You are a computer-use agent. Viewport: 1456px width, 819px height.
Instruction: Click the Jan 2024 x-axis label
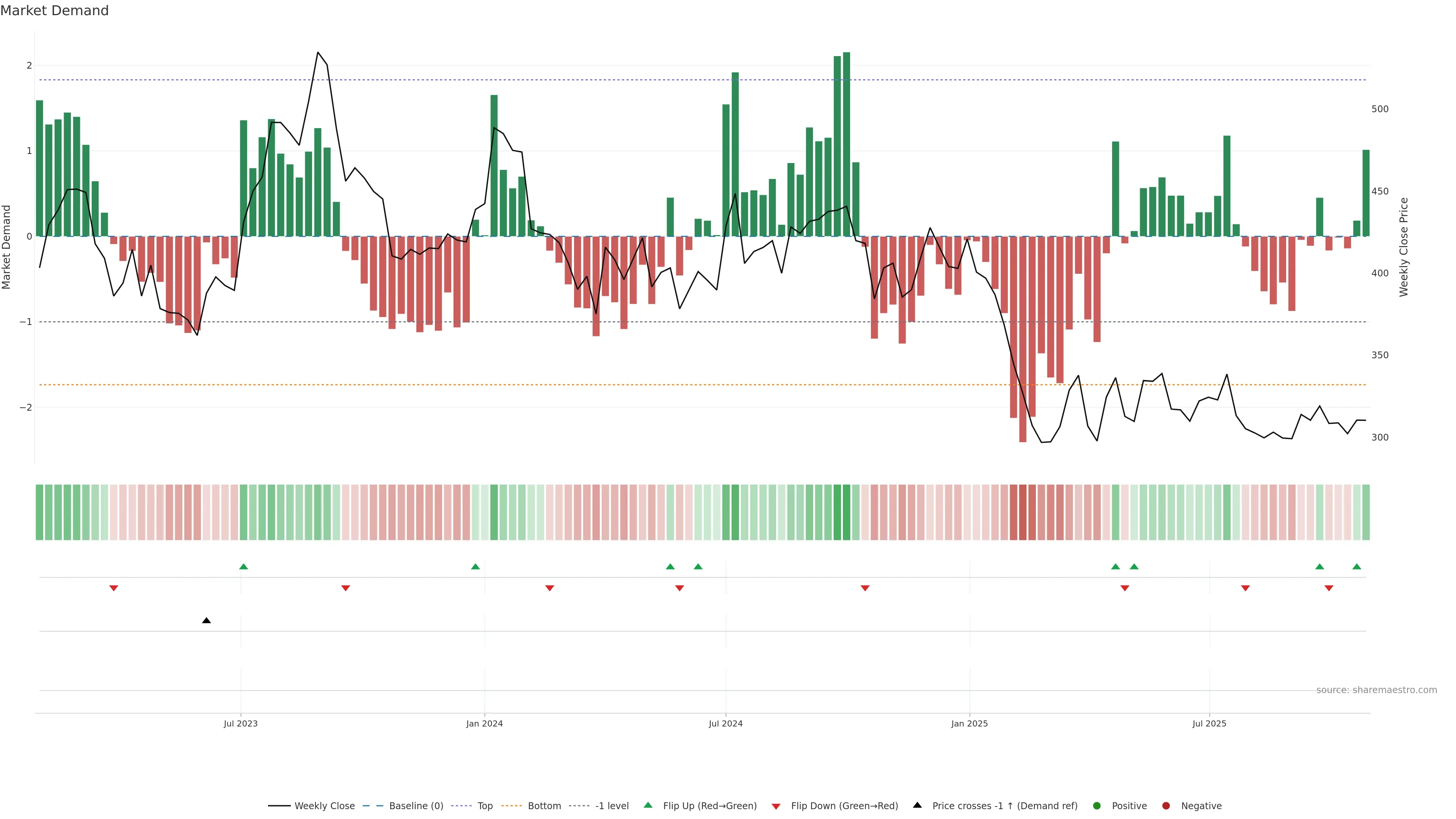pyautogui.click(x=485, y=723)
